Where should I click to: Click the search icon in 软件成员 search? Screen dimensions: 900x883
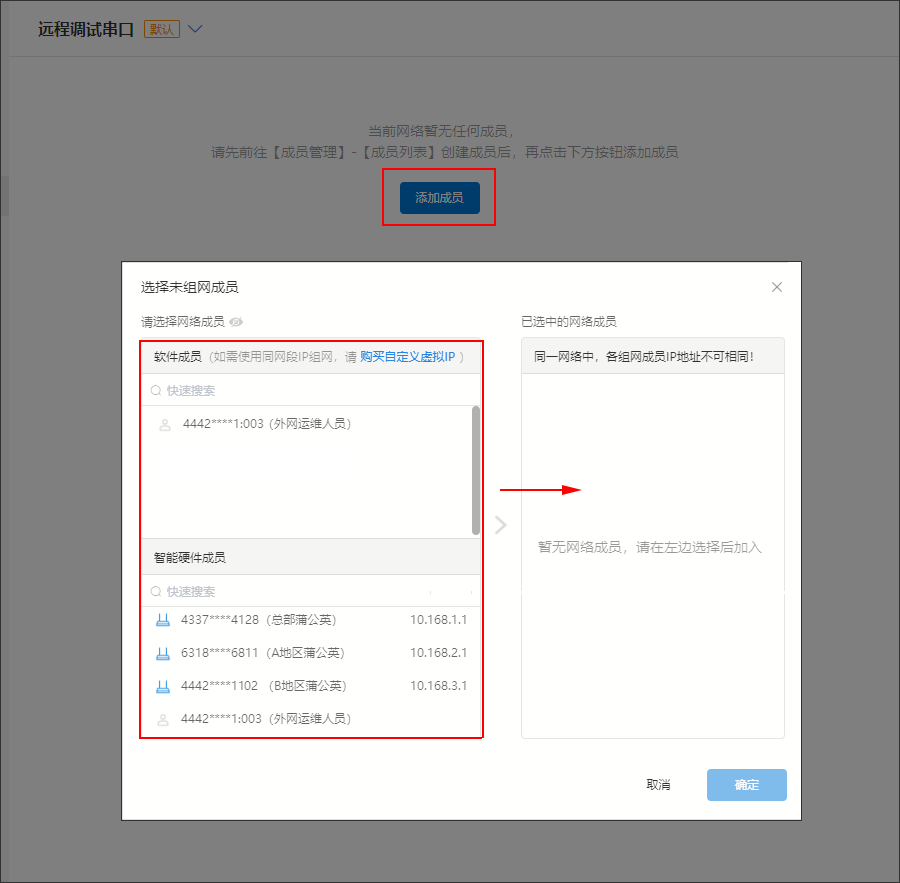click(x=156, y=390)
